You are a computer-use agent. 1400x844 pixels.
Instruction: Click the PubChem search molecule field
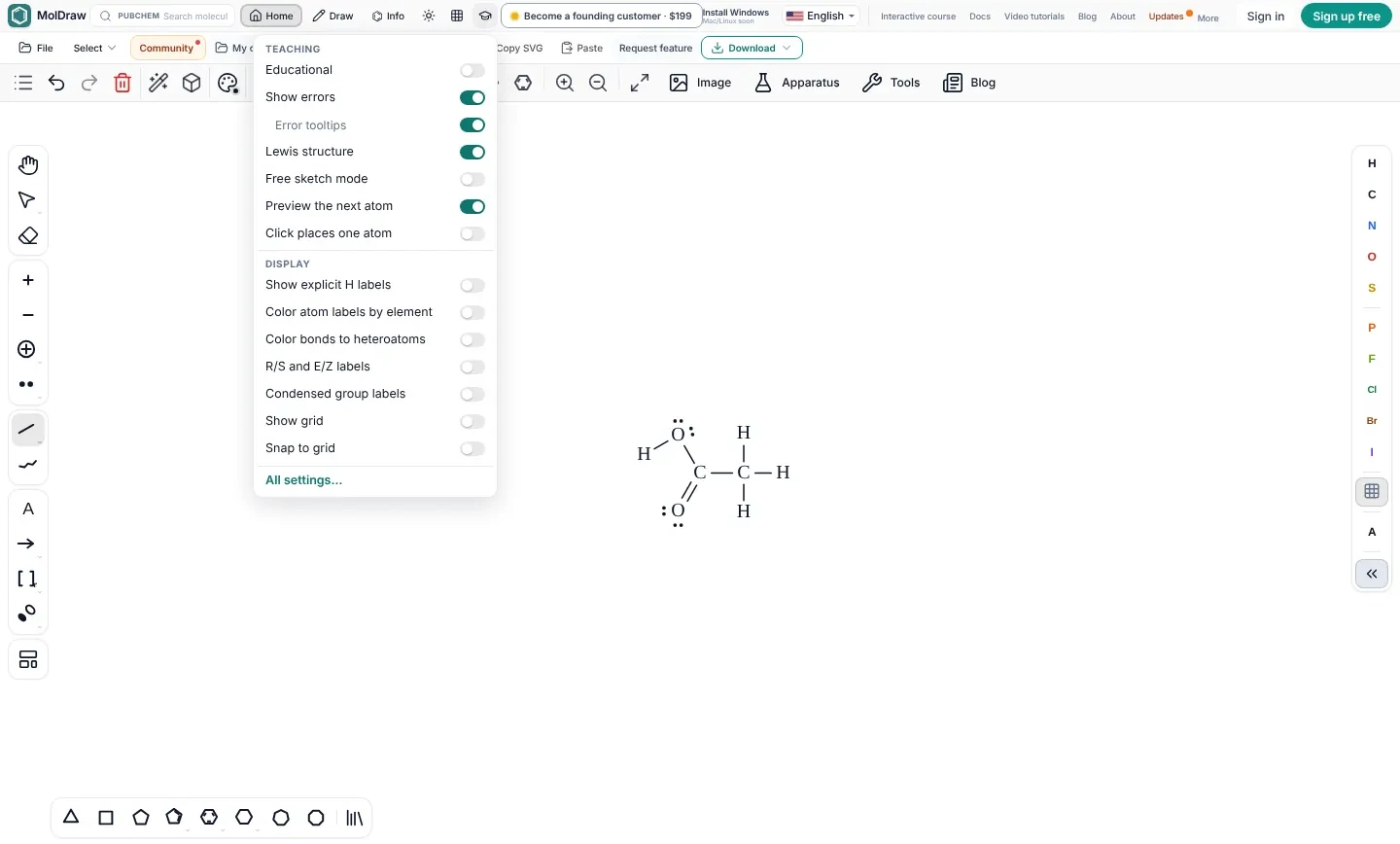164,16
